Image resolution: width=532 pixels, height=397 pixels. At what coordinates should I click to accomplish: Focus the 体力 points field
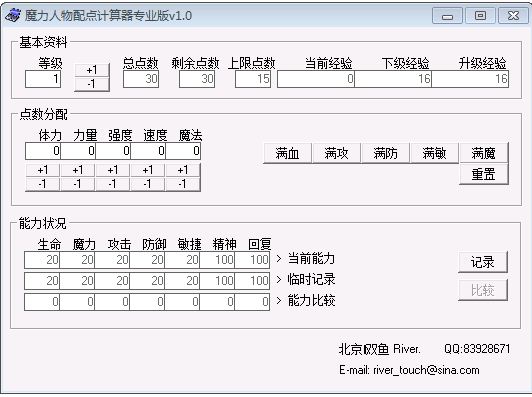point(43,151)
